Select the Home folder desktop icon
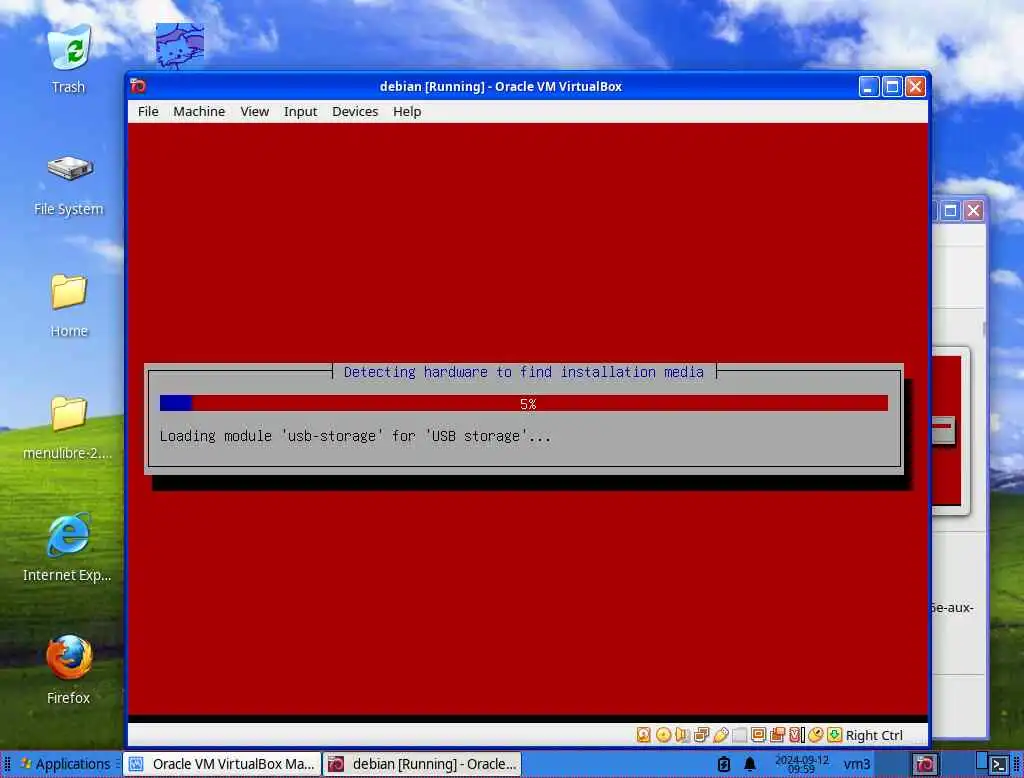 coord(69,306)
